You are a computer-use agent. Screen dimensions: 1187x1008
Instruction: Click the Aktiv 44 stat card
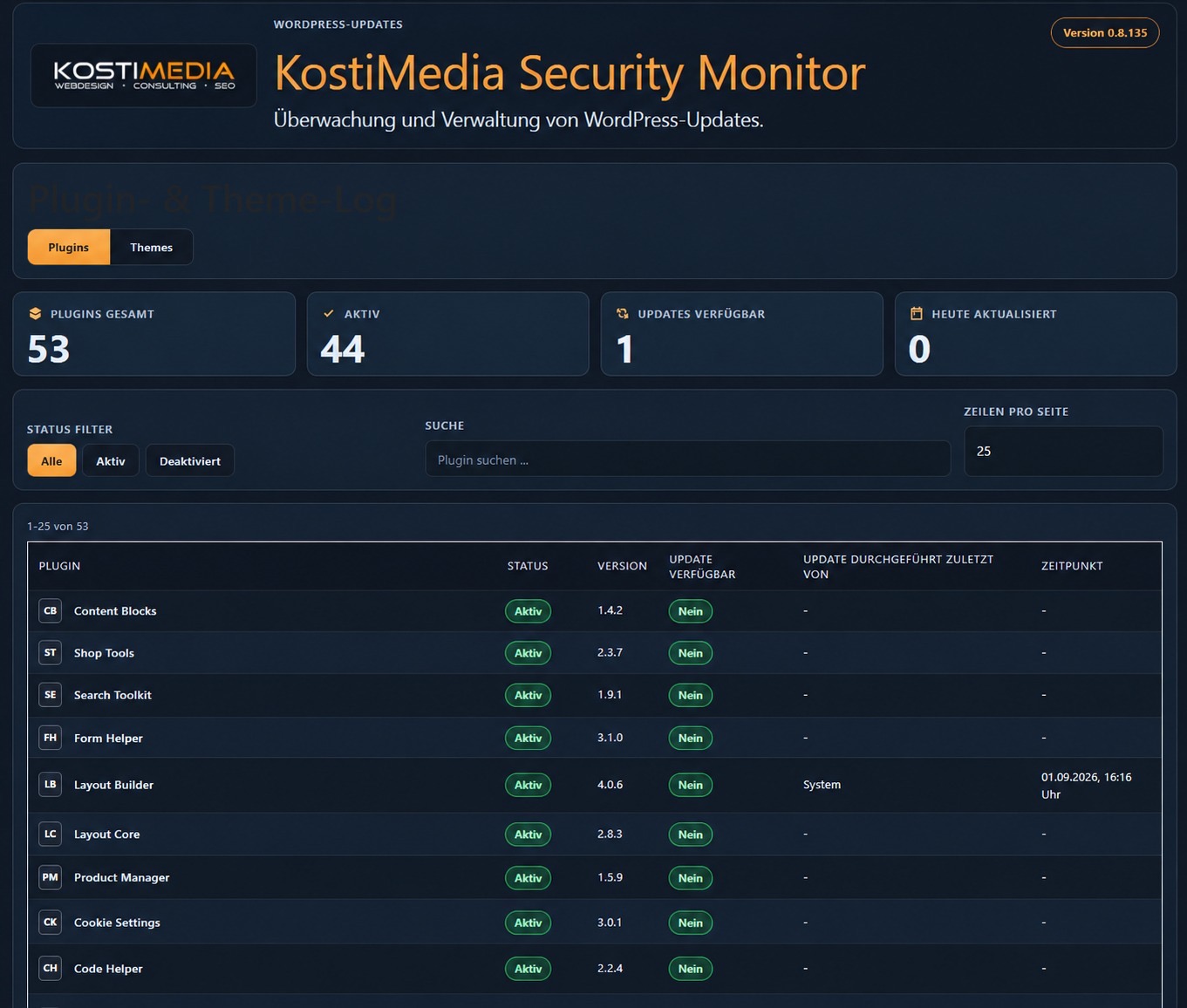[448, 334]
